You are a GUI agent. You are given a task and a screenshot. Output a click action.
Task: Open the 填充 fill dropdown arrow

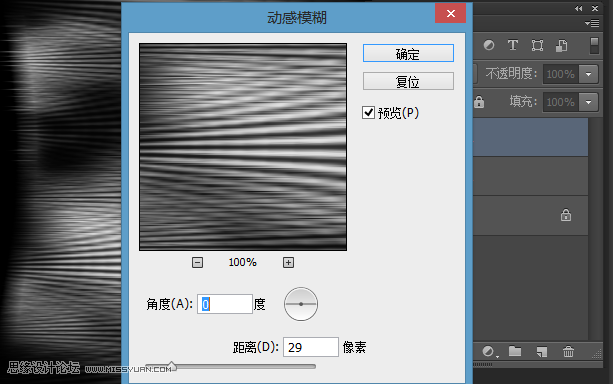click(588, 102)
